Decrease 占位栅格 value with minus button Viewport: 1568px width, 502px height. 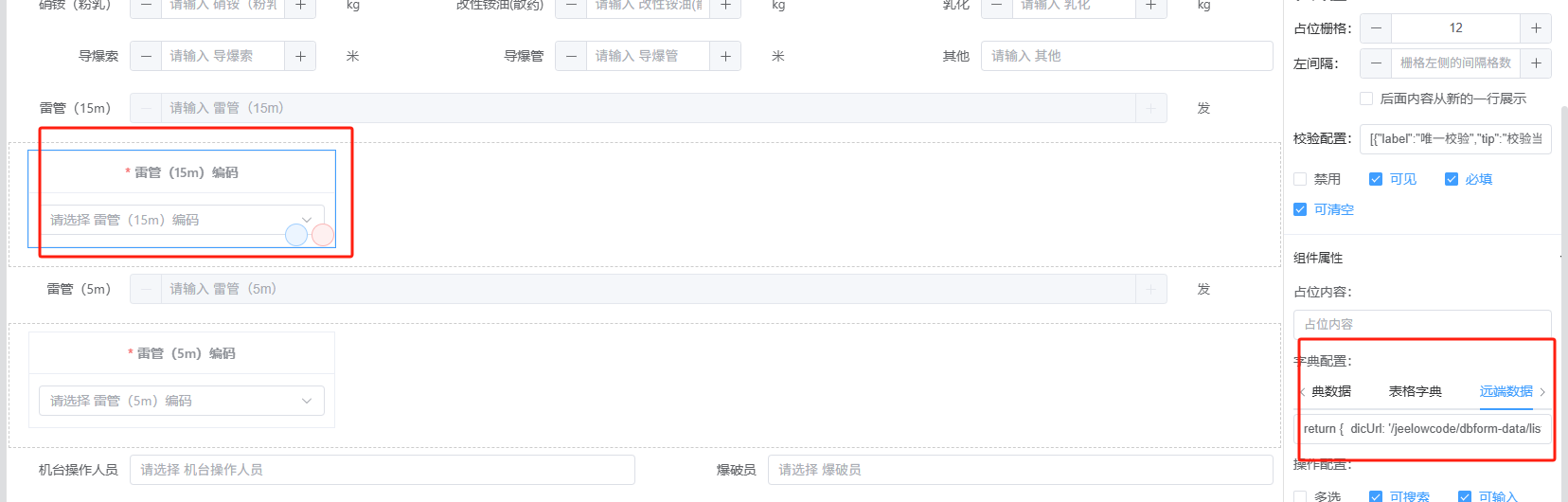coord(1376,28)
